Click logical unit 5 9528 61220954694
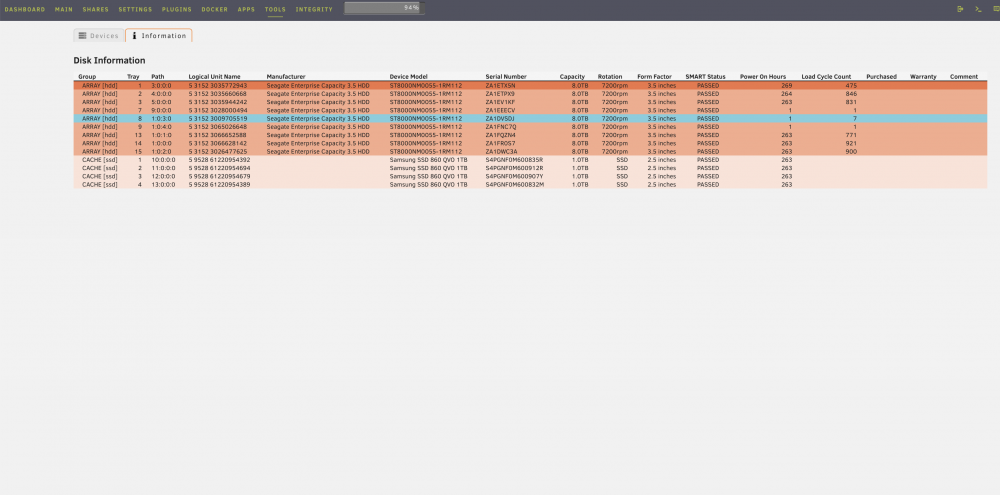 (219, 168)
